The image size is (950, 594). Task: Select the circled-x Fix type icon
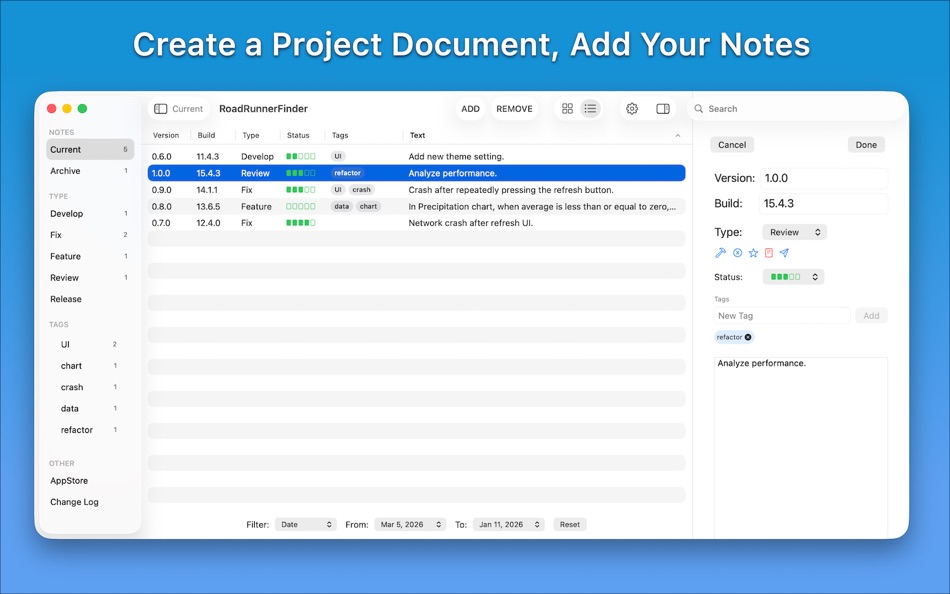coord(737,252)
